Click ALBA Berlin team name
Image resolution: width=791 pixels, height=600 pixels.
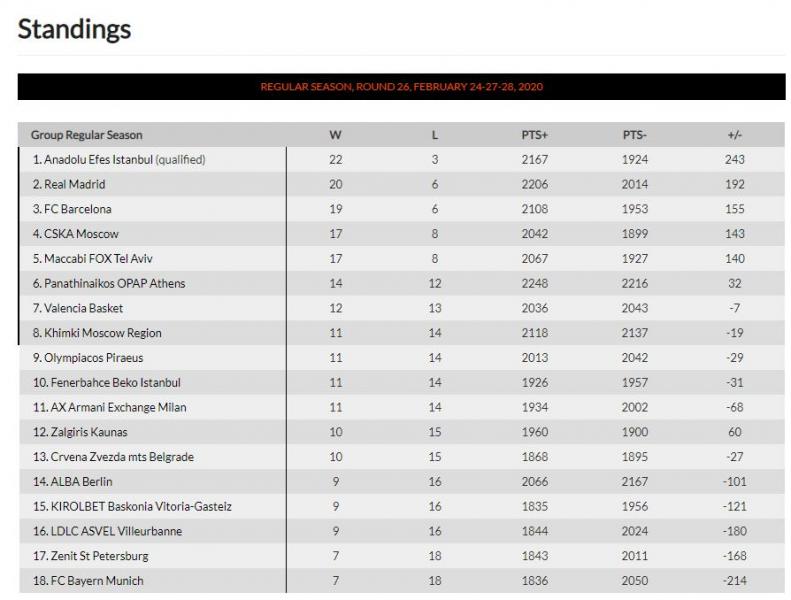click(81, 481)
